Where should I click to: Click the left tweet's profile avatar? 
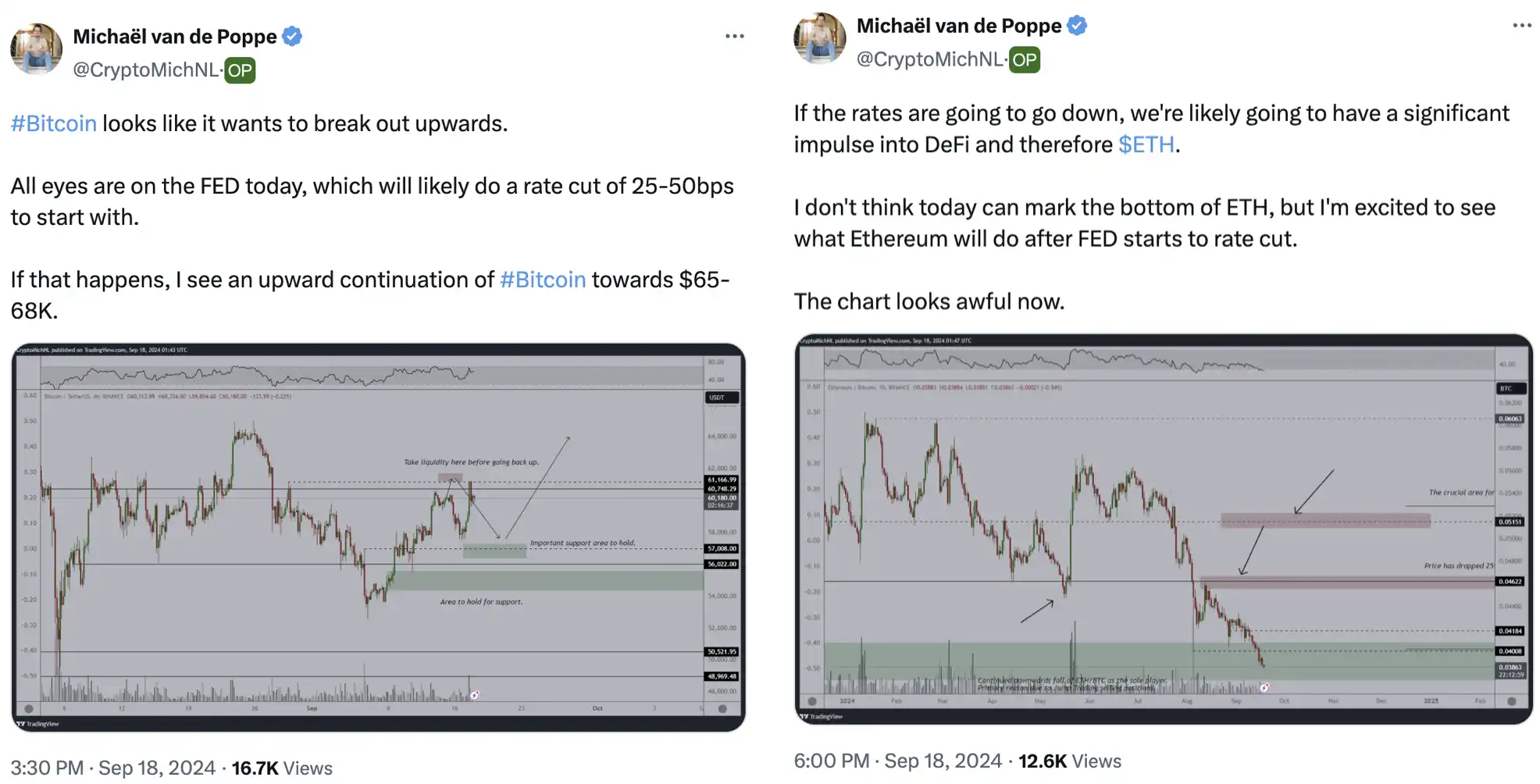coord(36,48)
